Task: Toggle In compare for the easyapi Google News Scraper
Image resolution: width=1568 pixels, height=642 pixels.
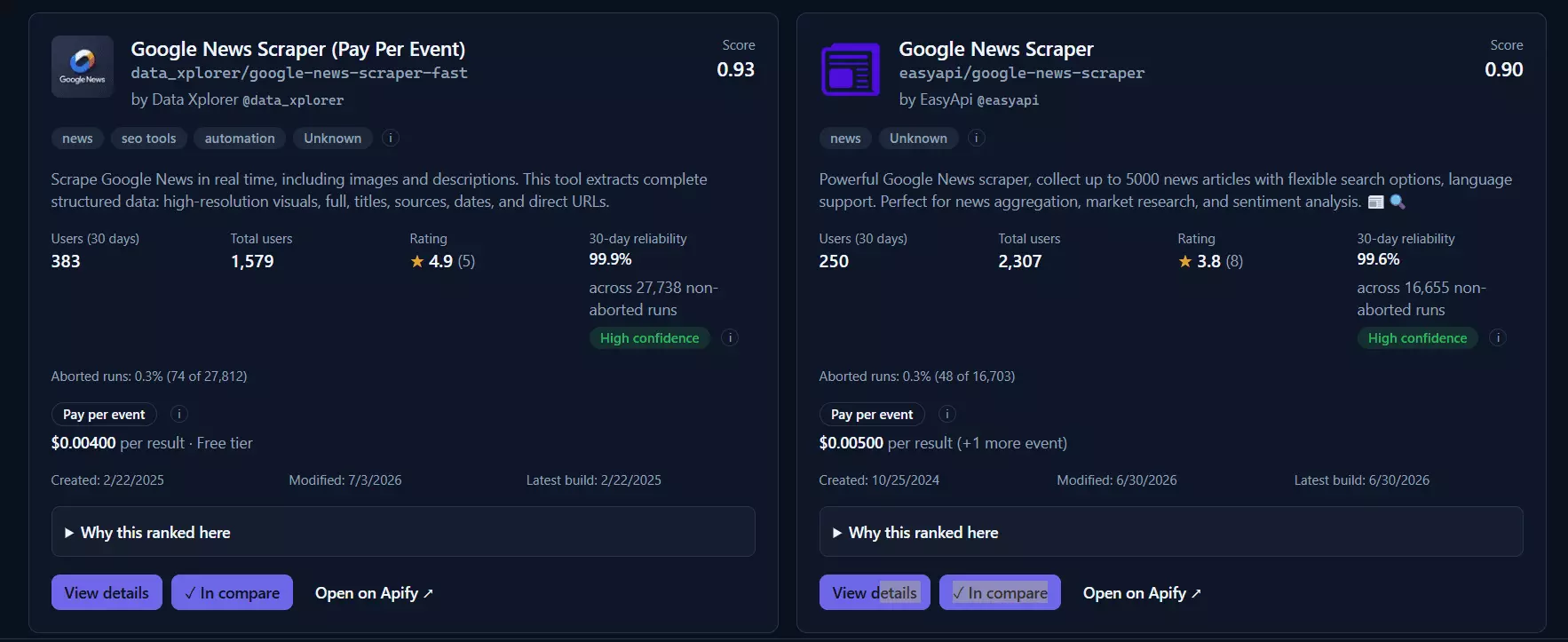Action: (x=1001, y=592)
